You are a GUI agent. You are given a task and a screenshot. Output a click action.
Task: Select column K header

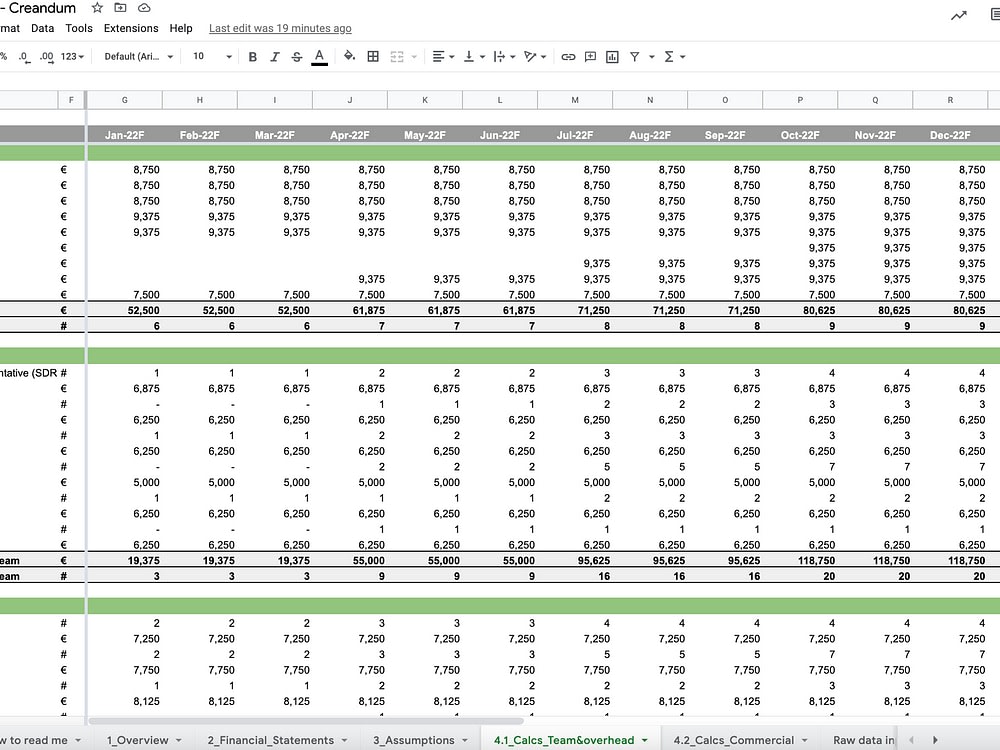pos(425,100)
